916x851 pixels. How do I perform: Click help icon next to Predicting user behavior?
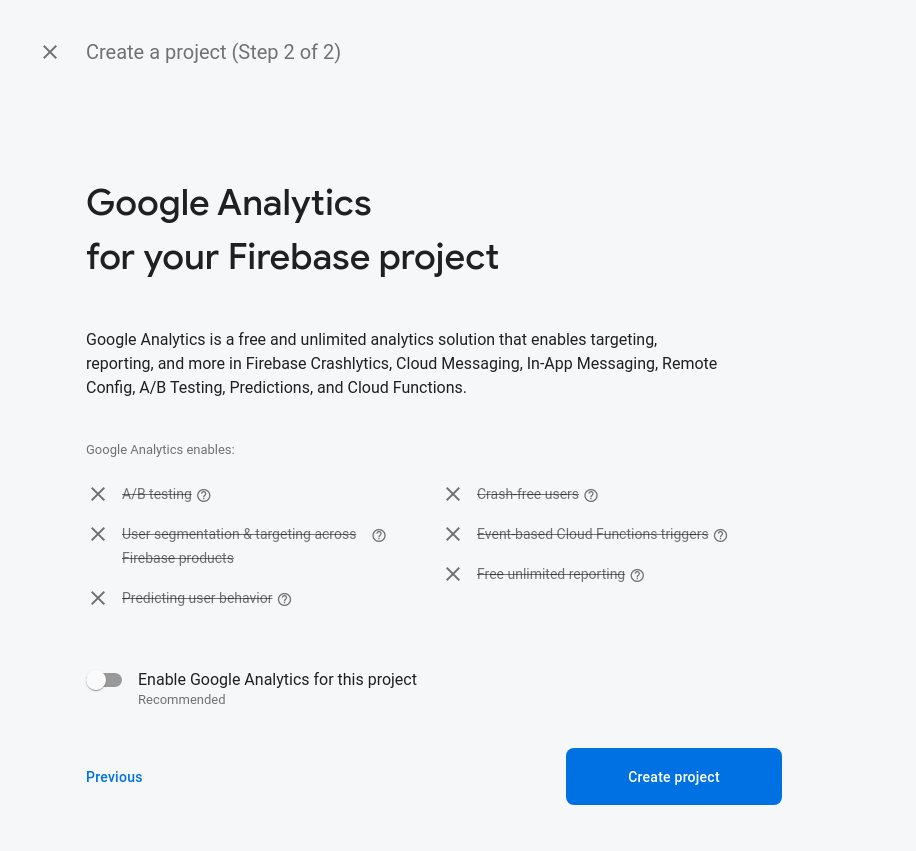285,599
